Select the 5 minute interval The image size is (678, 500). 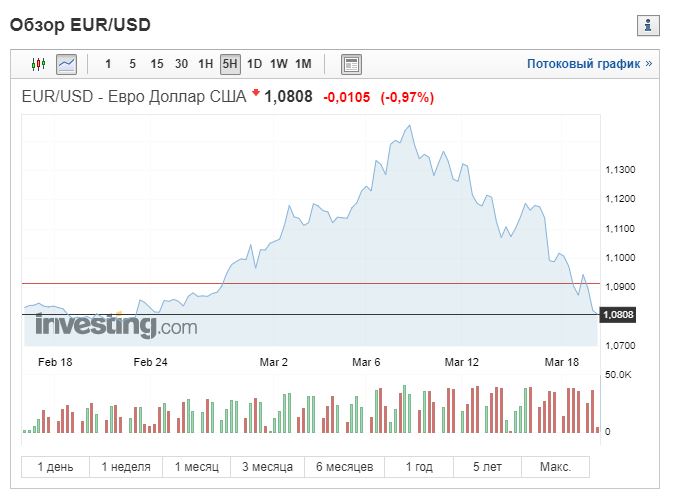tap(132, 64)
